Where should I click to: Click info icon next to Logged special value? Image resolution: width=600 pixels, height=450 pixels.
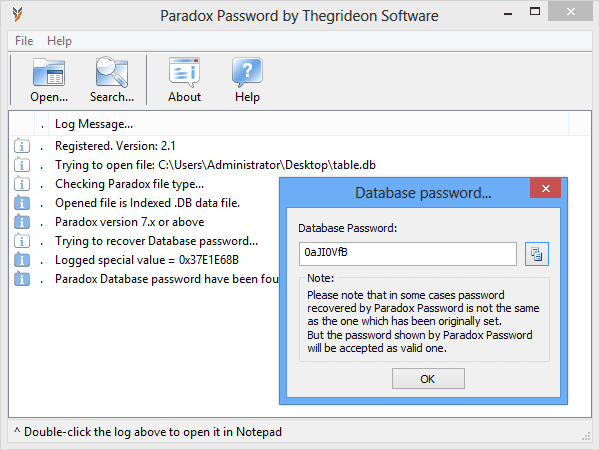(22, 260)
